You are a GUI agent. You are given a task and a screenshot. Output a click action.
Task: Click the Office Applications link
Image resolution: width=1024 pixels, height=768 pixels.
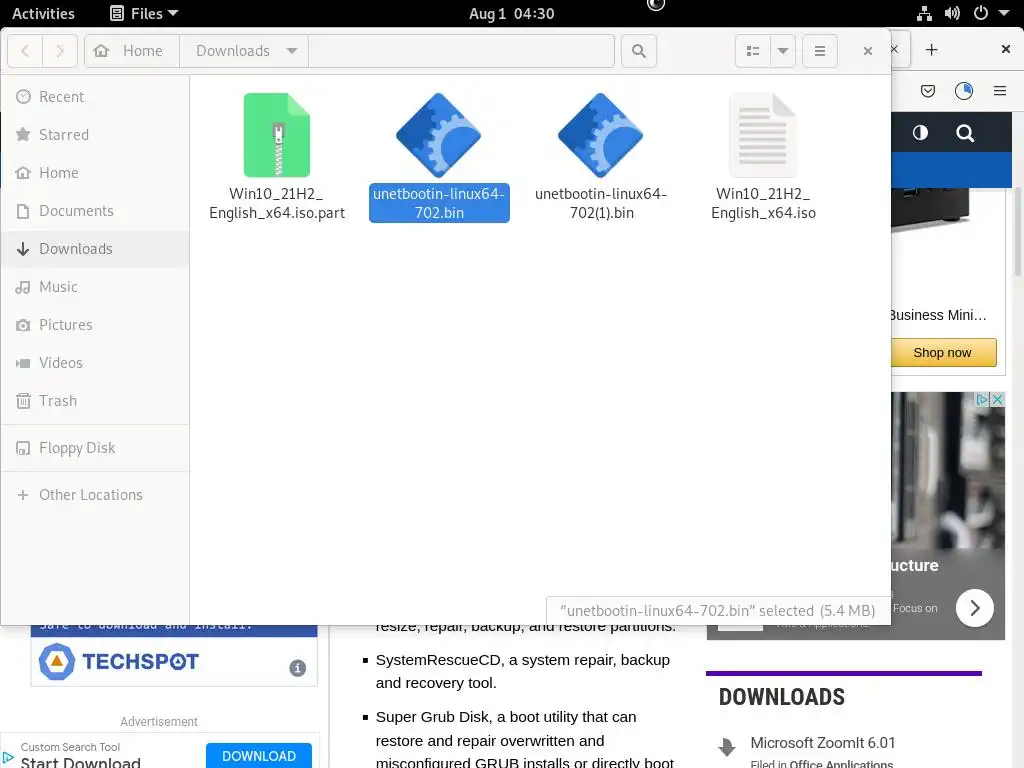[841, 763]
